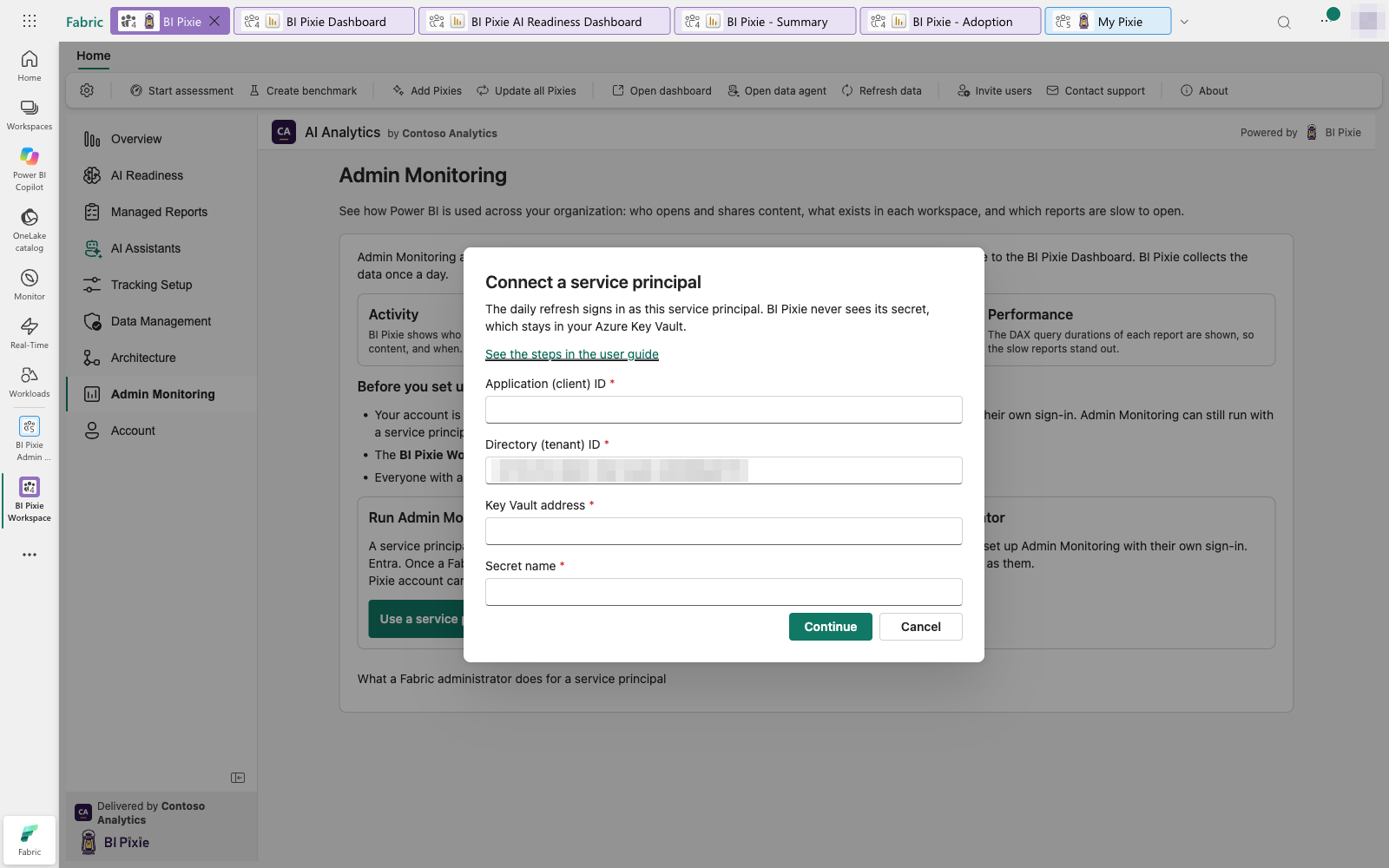Open See the steps in the user guide link
Screen dimensions: 1389x868
pyautogui.click(x=572, y=354)
